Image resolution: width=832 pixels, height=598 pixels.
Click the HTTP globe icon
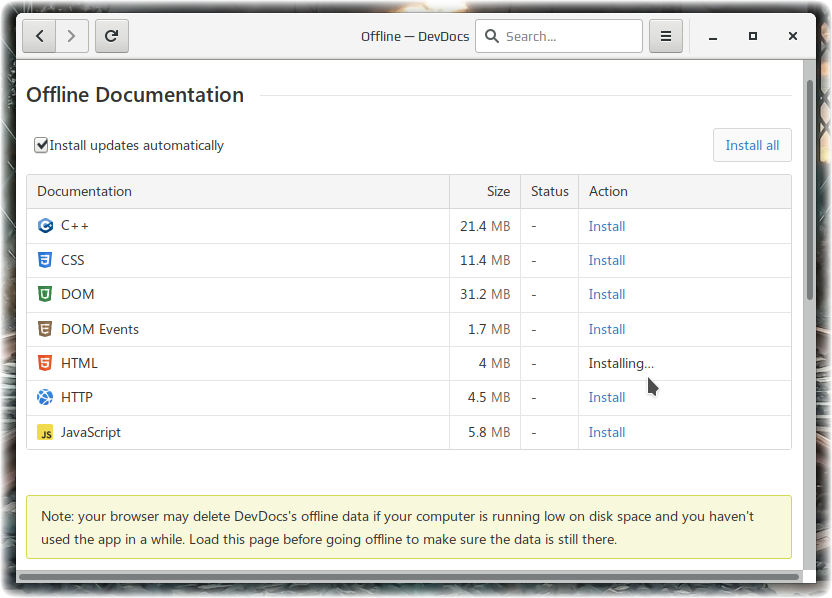point(45,397)
